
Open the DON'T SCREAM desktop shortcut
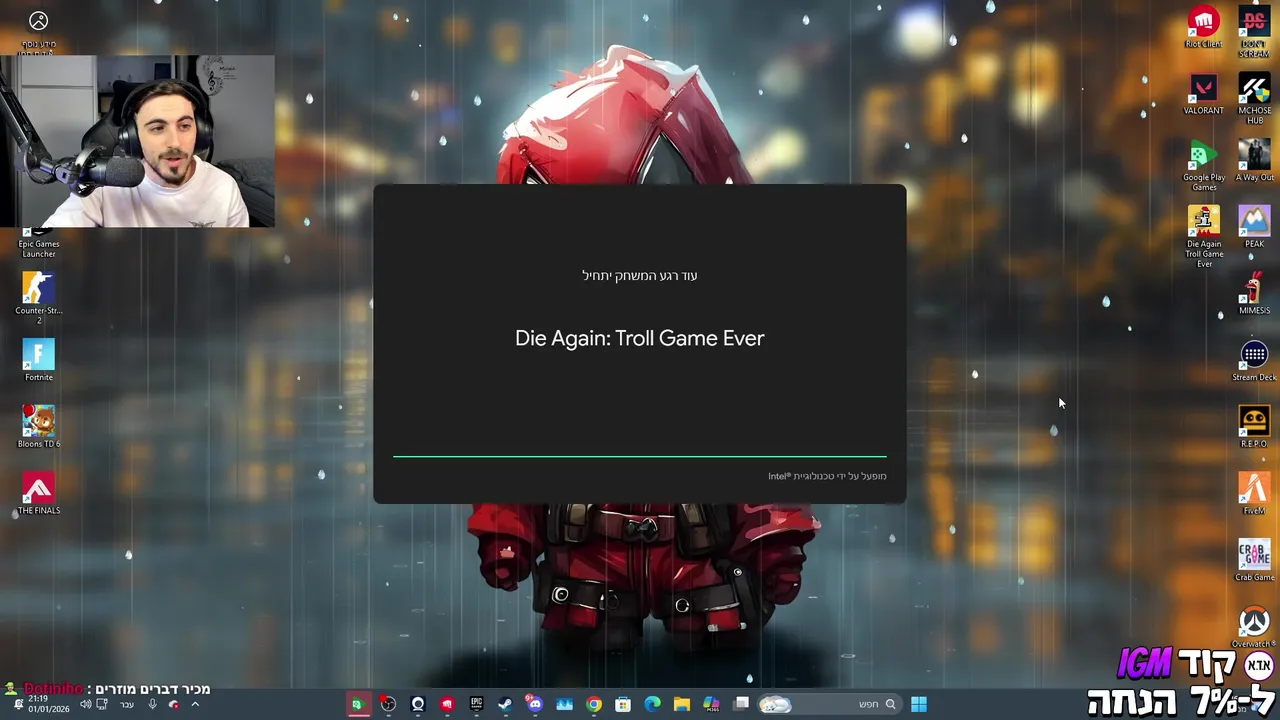pyautogui.click(x=1254, y=32)
